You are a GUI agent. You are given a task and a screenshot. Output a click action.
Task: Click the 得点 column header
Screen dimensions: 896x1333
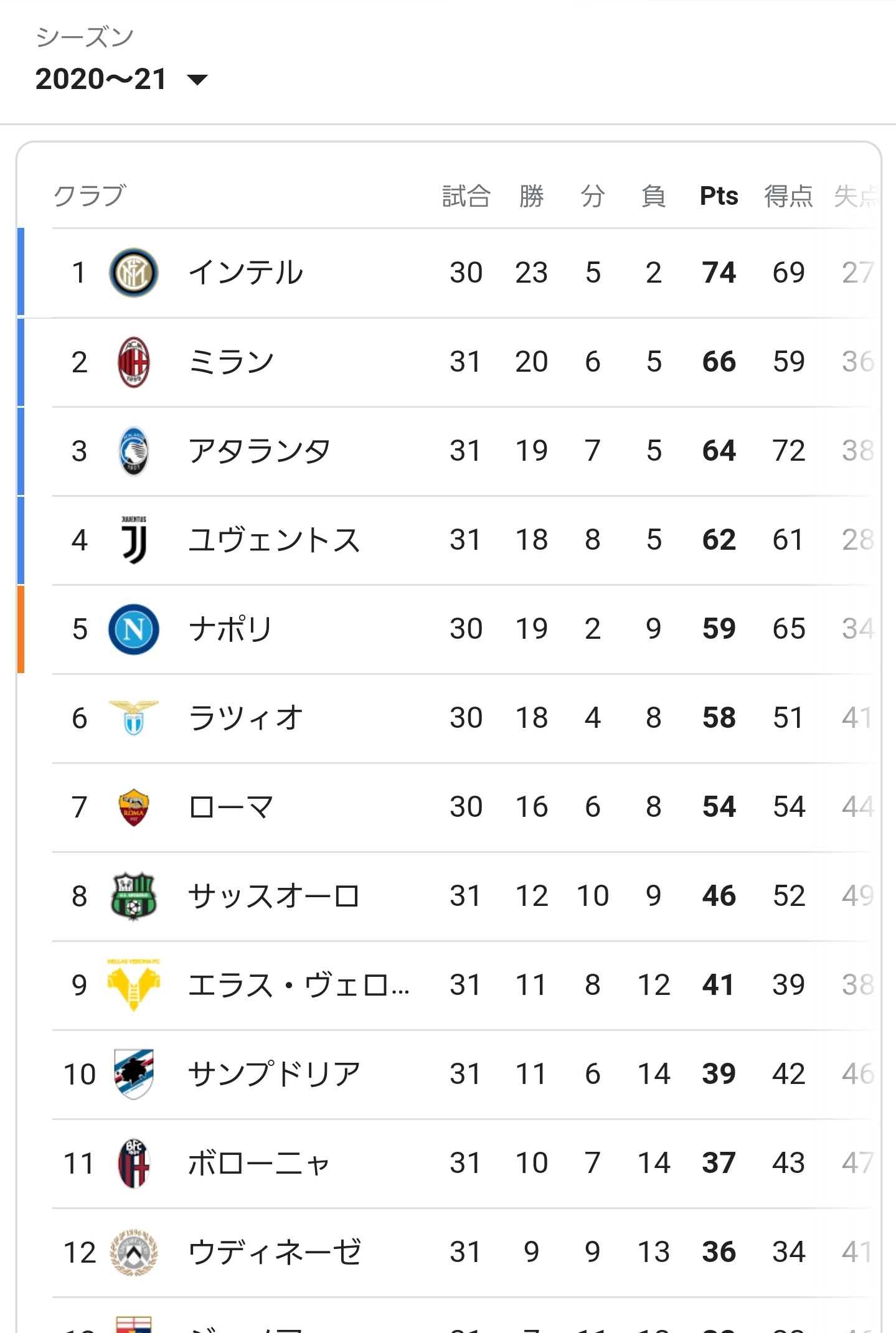pos(788,196)
